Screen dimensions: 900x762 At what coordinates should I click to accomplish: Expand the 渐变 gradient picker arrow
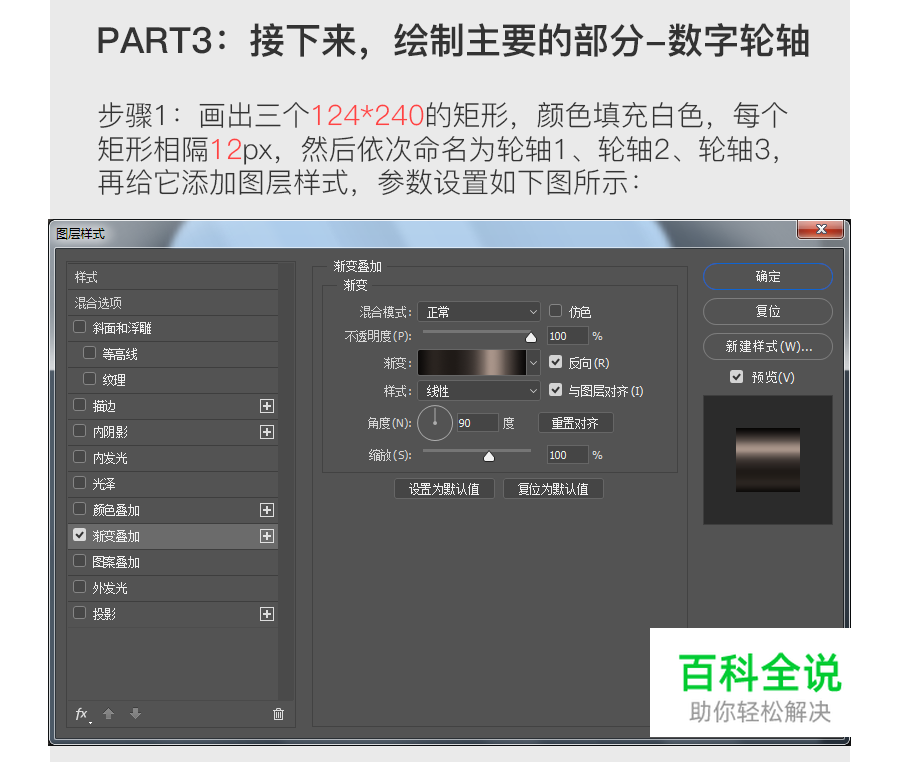coord(533,362)
